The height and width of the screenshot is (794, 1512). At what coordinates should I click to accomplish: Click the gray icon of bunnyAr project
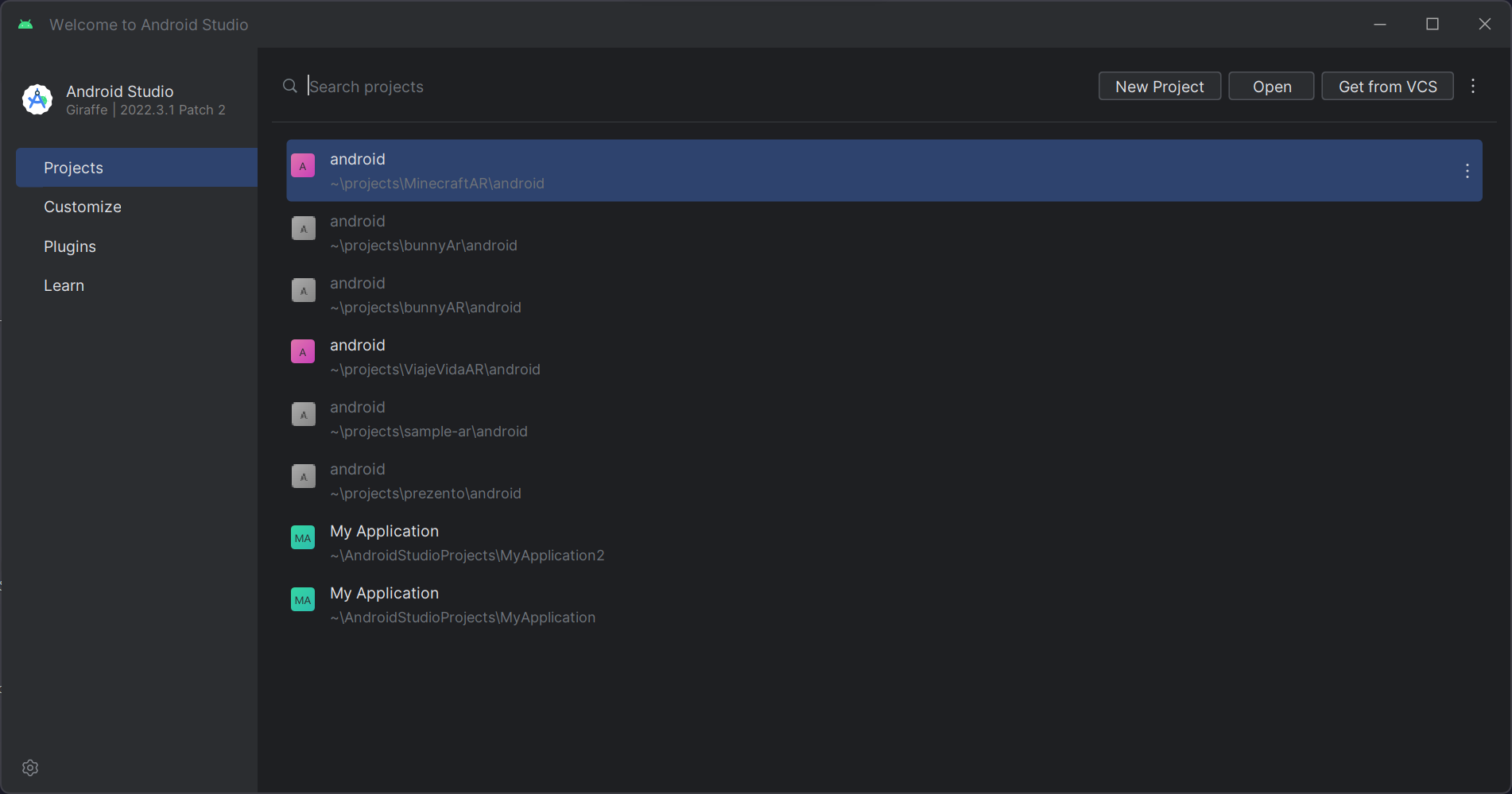(x=303, y=228)
